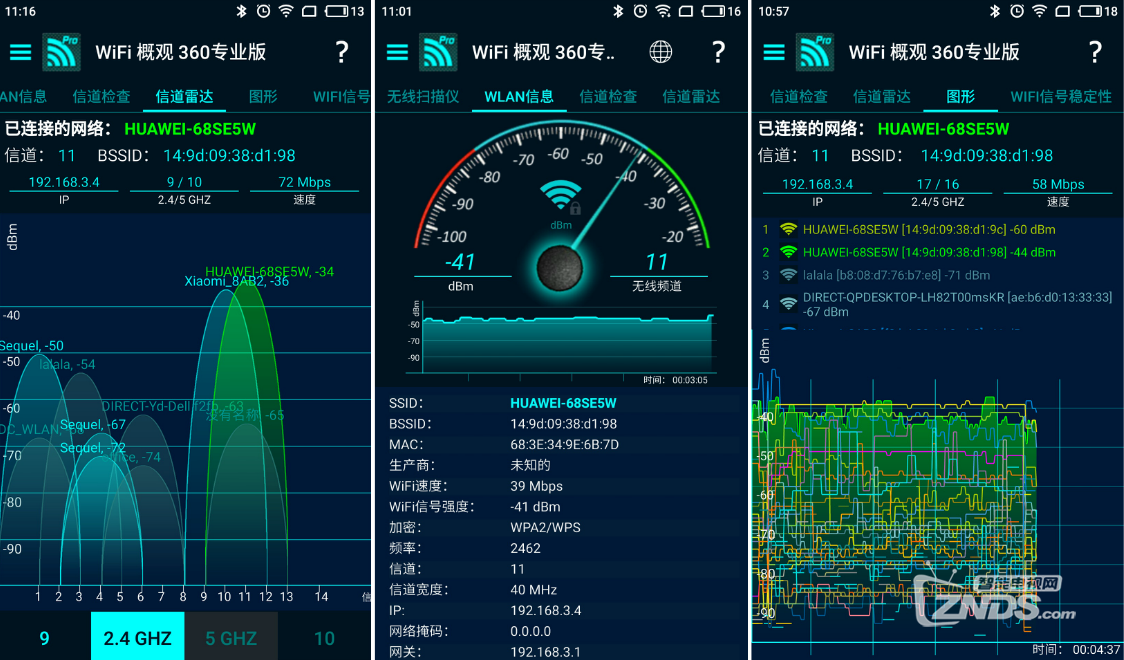Viewport: 1124px width, 660px height.
Task: Click the 72 Mbps speed value
Action: point(305,182)
